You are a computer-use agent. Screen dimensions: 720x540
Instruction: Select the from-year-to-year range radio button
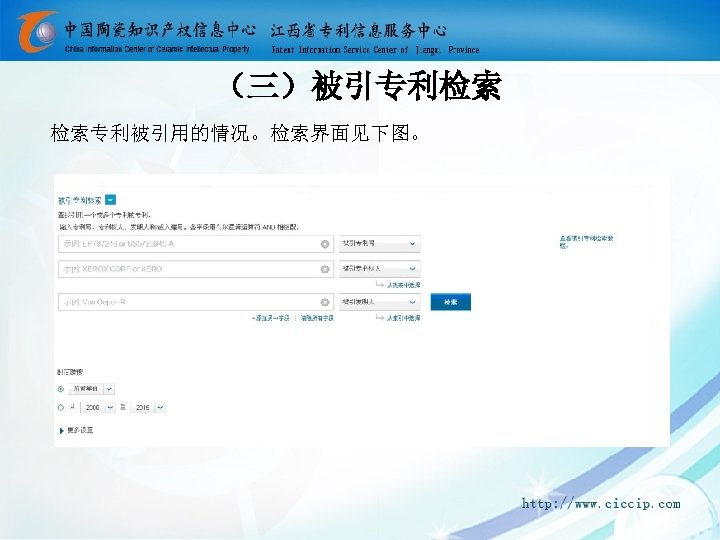click(61, 407)
